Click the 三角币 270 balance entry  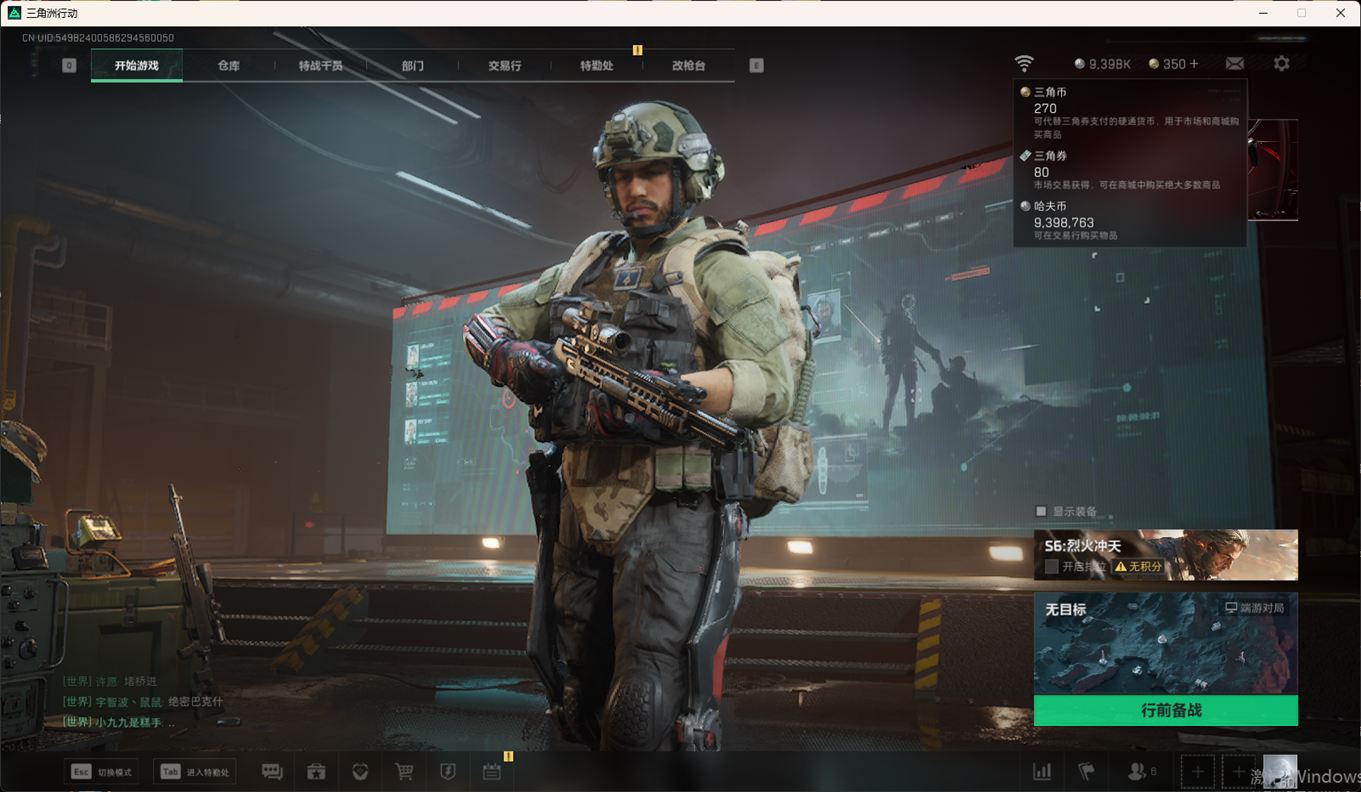[1130, 113]
